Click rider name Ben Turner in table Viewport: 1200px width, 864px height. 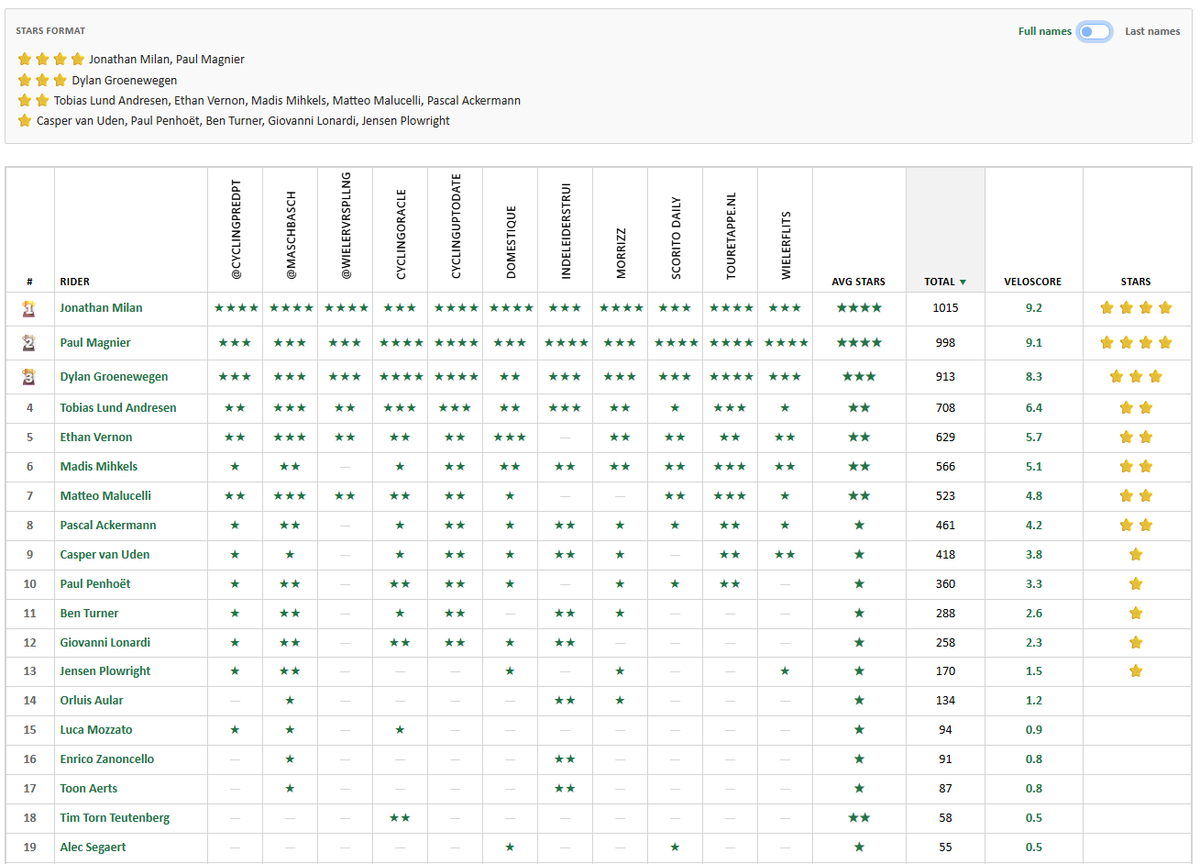tap(89, 613)
